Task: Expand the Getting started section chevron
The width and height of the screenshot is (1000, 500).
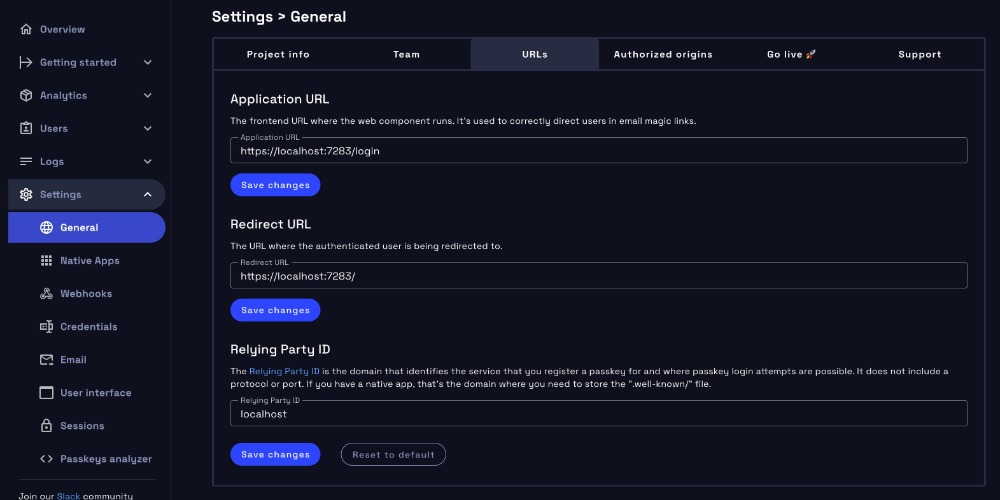Action: (x=147, y=62)
